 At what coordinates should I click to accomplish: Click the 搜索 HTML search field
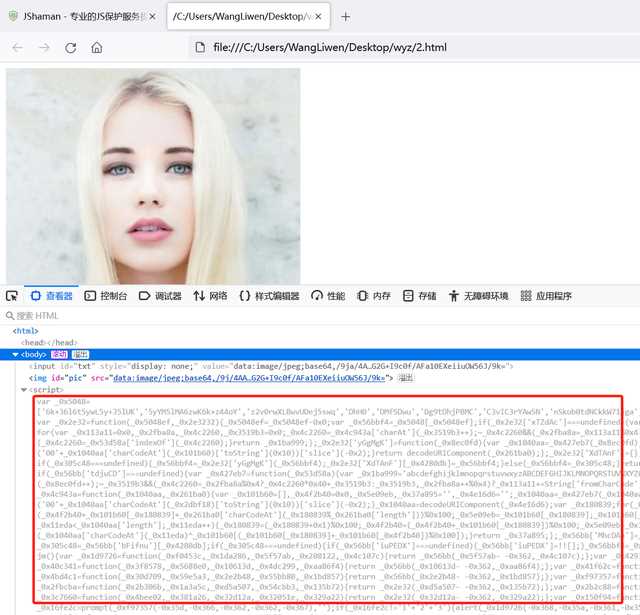point(320,316)
